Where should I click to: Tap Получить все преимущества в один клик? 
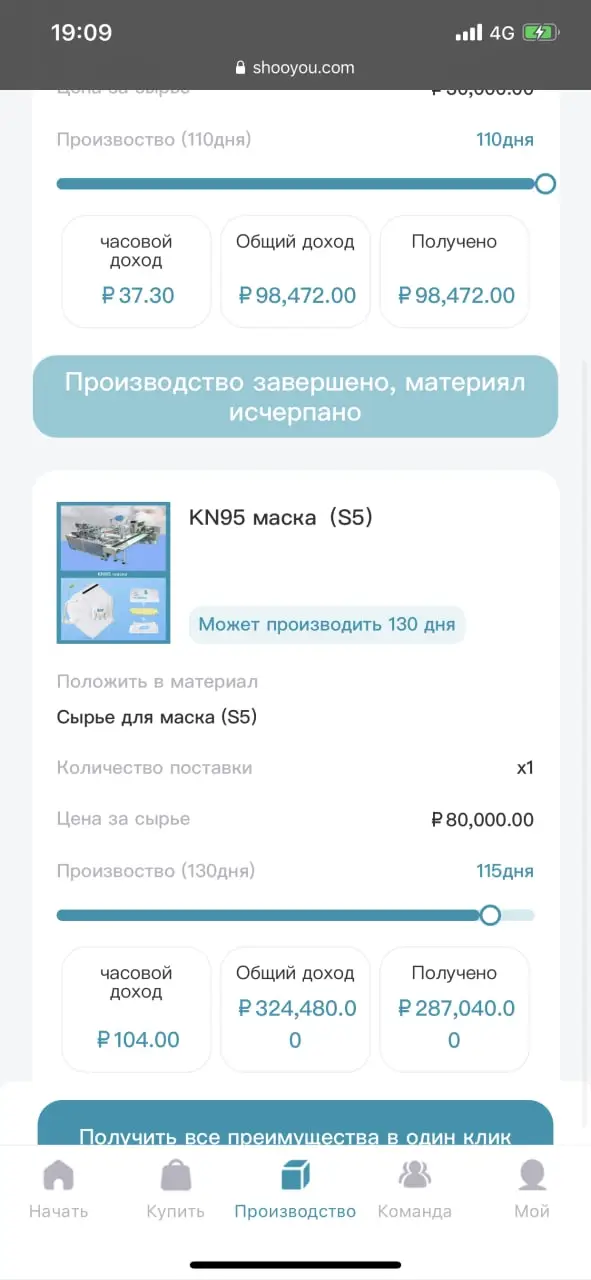(x=295, y=1123)
